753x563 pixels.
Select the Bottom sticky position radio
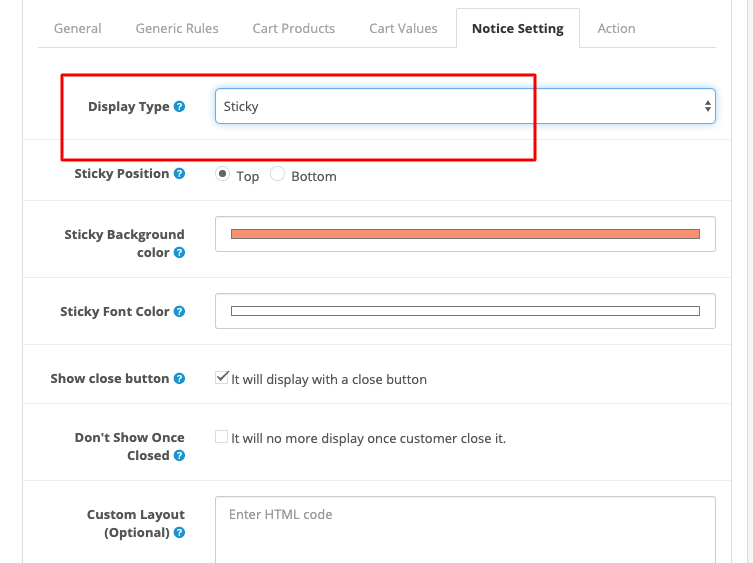(x=277, y=174)
